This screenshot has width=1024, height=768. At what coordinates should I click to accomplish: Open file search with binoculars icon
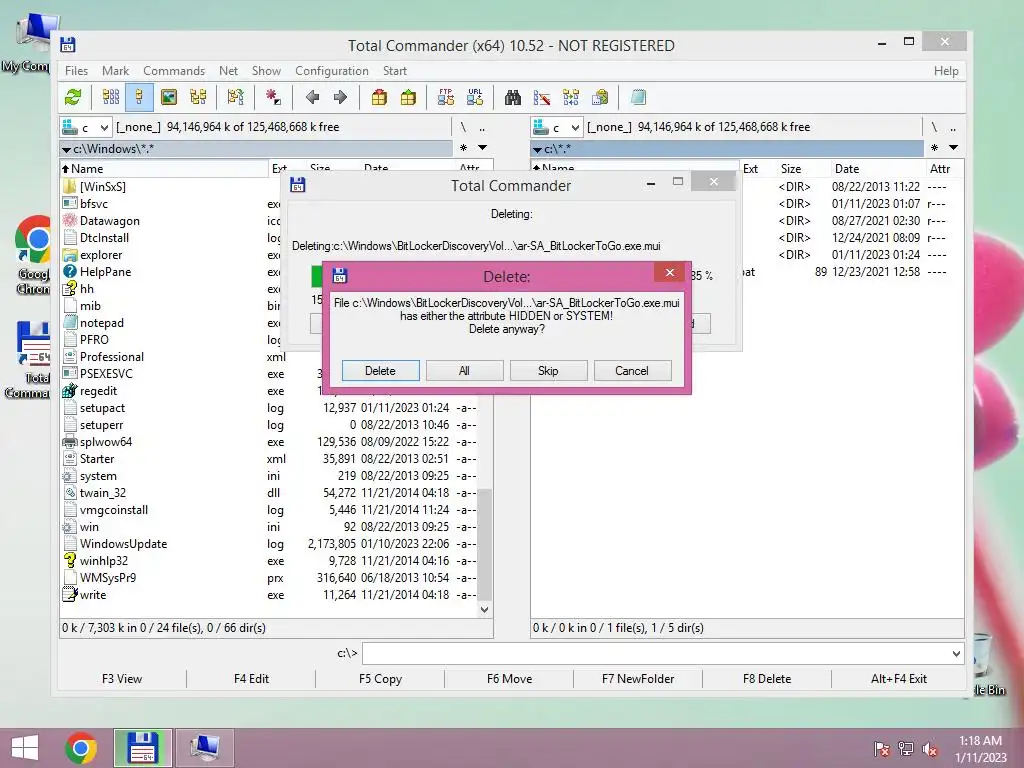(x=513, y=98)
